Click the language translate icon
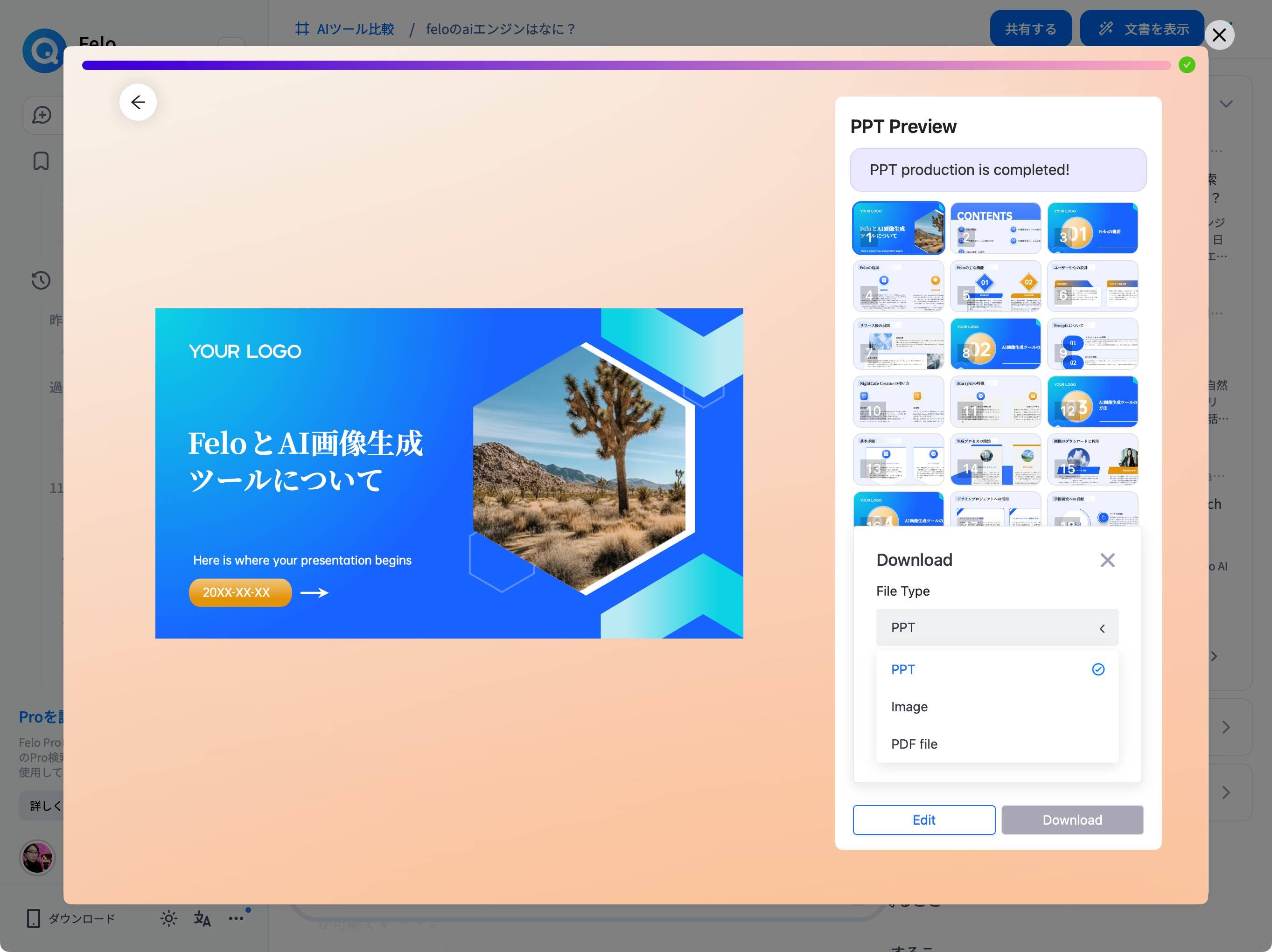This screenshot has height=952, width=1272. (x=202, y=919)
